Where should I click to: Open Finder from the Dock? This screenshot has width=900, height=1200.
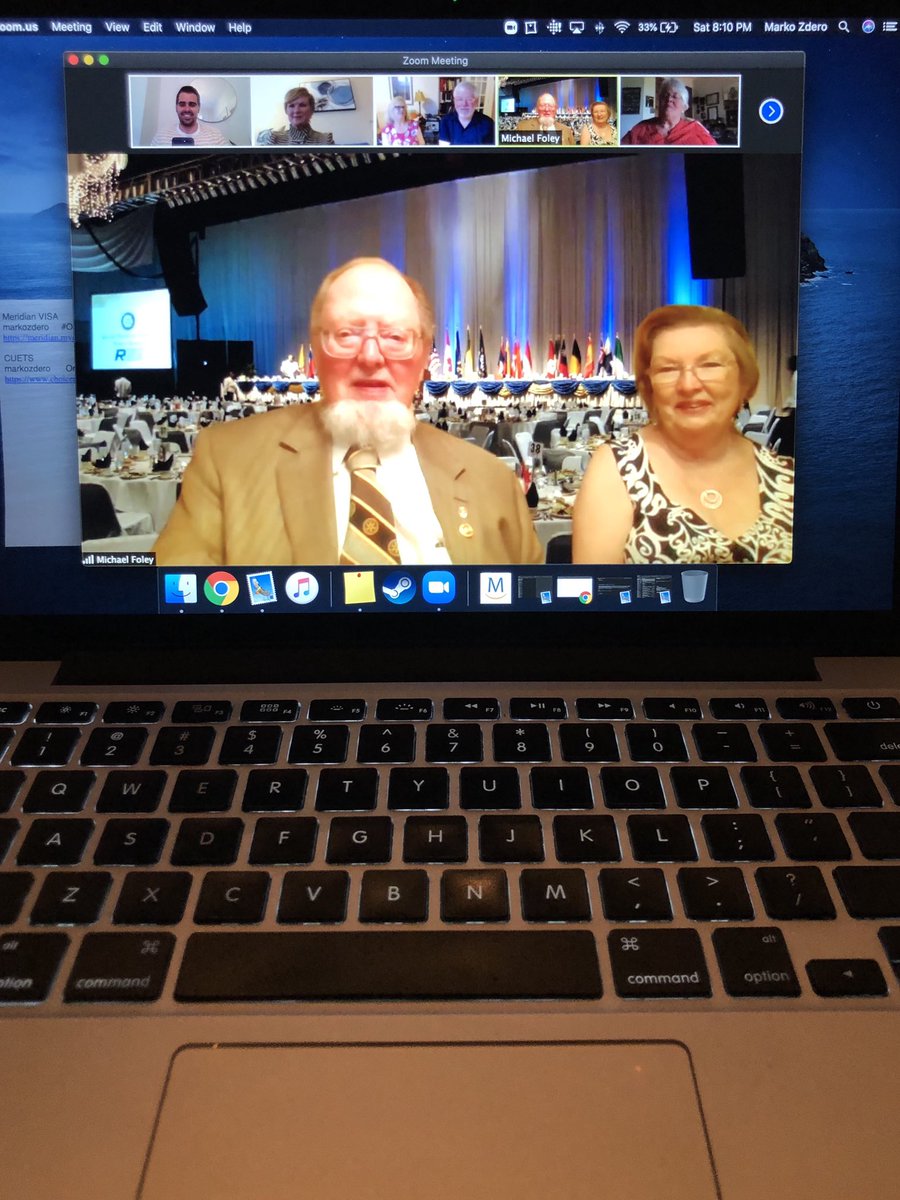coord(181,588)
